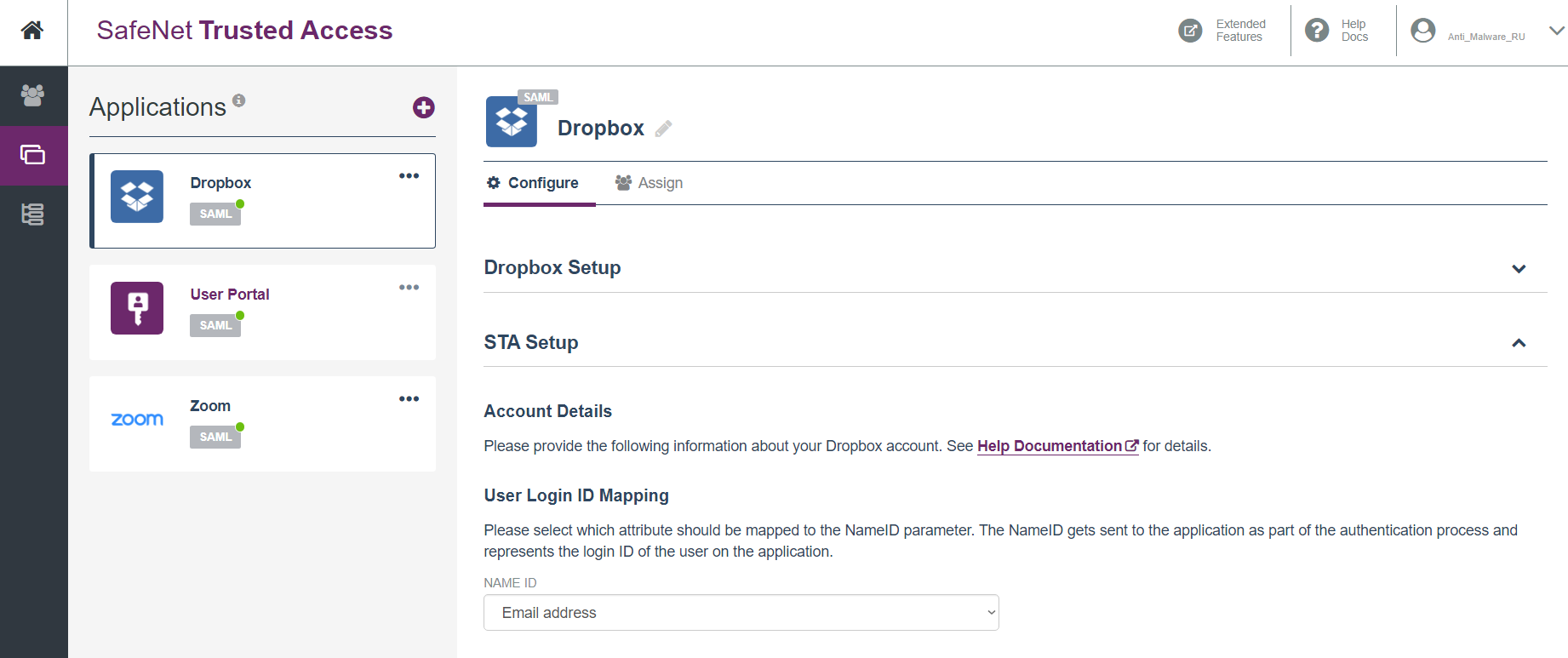Go to the home dashboard icon

click(32, 31)
